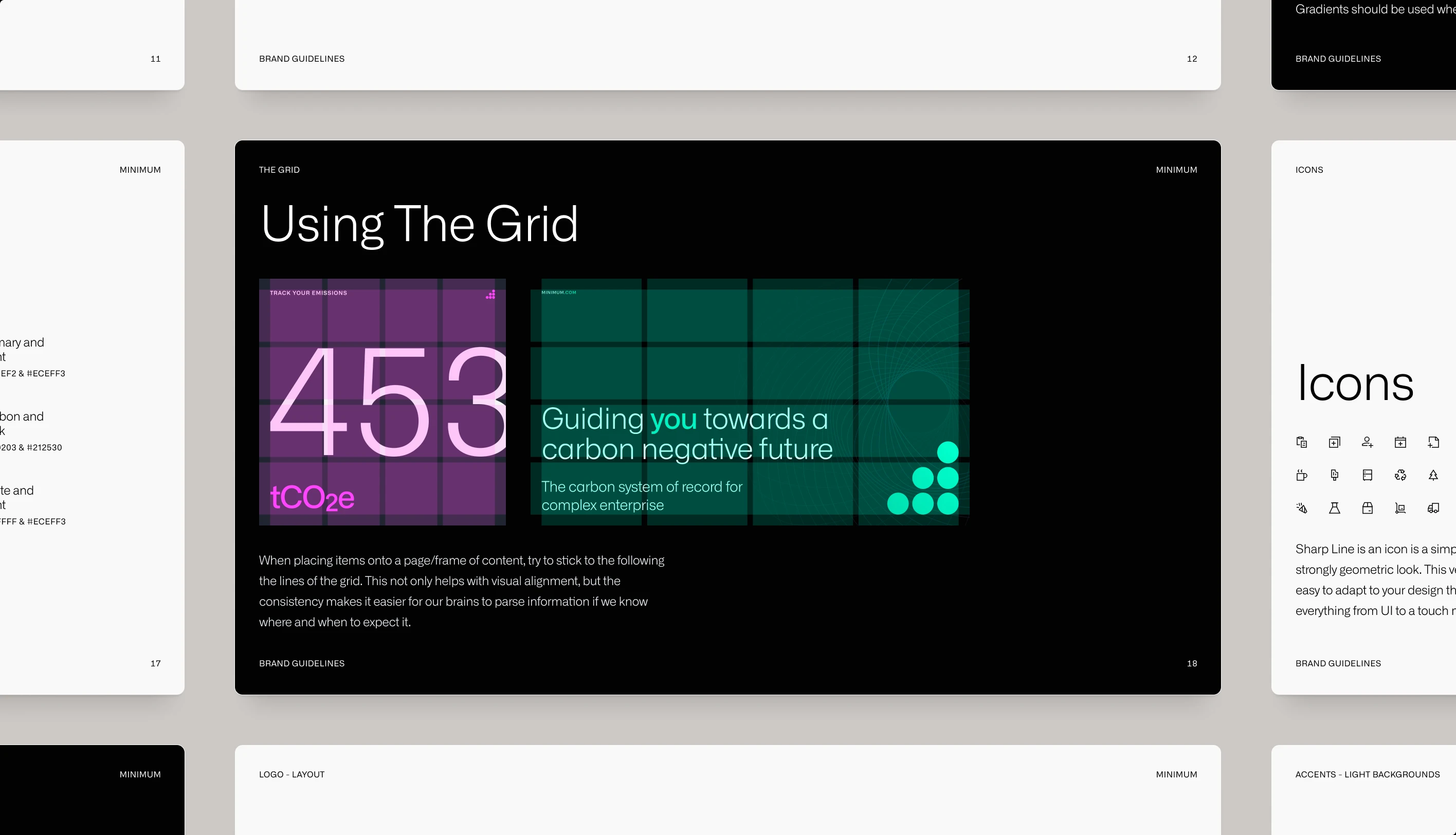Click the laboratory flask icon

(1335, 508)
